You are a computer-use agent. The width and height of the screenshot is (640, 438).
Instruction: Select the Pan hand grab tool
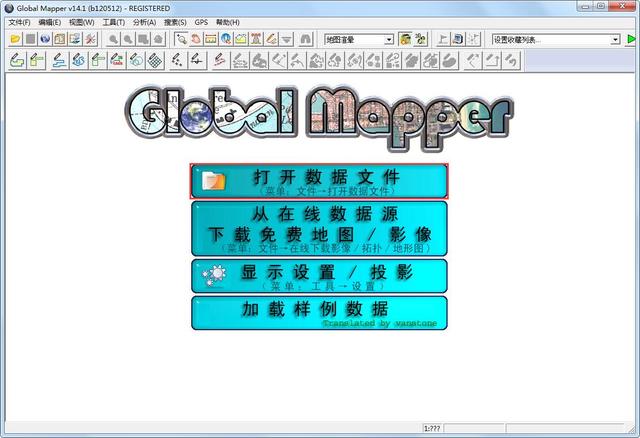point(196,39)
